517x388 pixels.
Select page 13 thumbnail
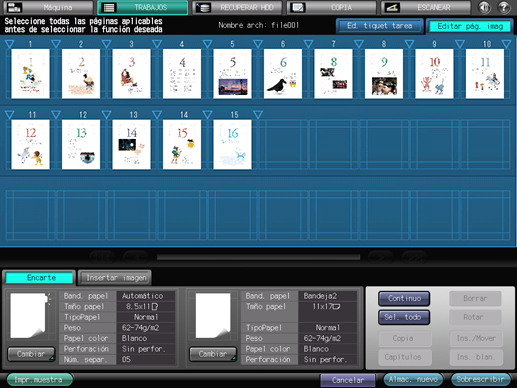point(131,145)
